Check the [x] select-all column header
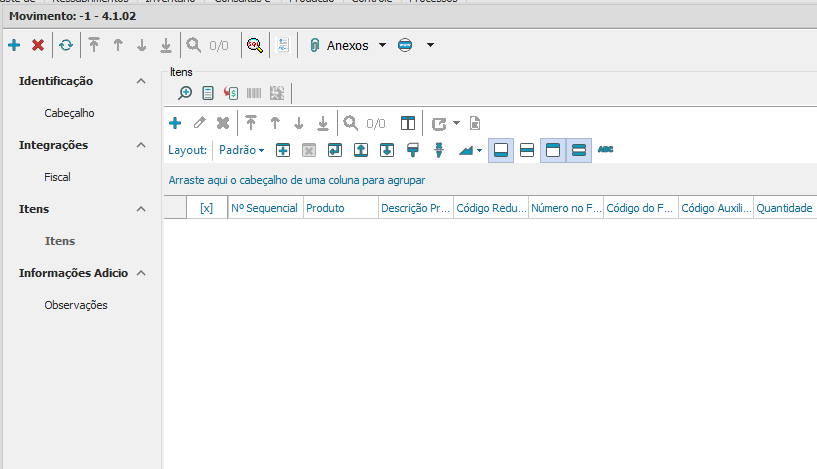The image size is (817, 469). [x=207, y=208]
